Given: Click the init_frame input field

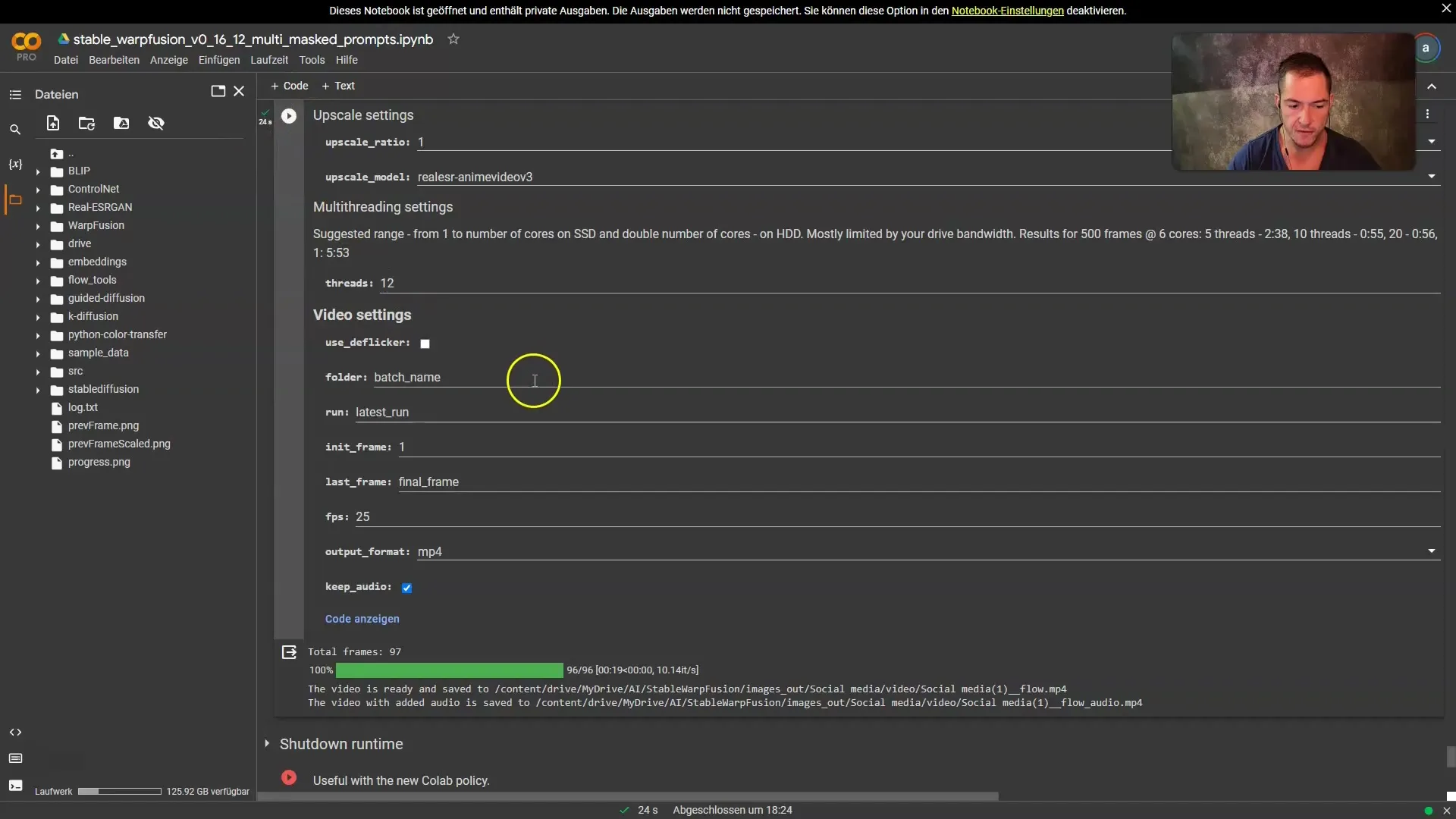Looking at the screenshot, I should click(919, 447).
